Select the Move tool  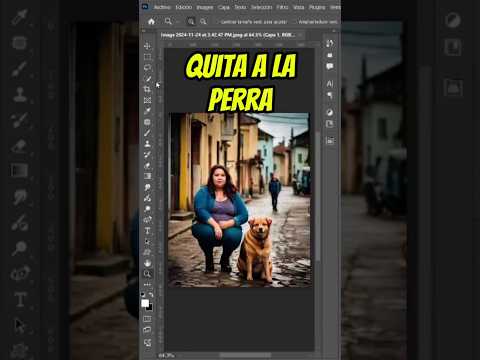pyautogui.click(x=147, y=46)
